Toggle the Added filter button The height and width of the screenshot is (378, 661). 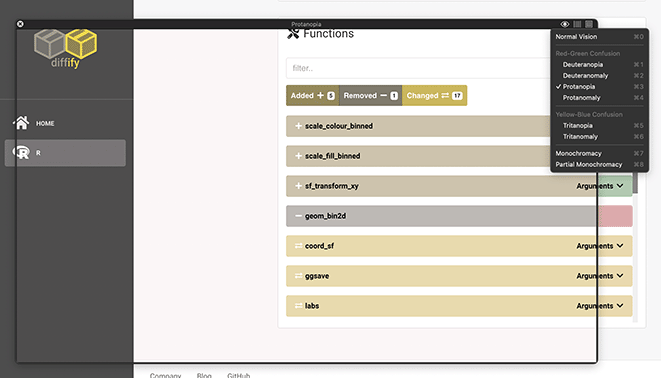[x=312, y=96]
